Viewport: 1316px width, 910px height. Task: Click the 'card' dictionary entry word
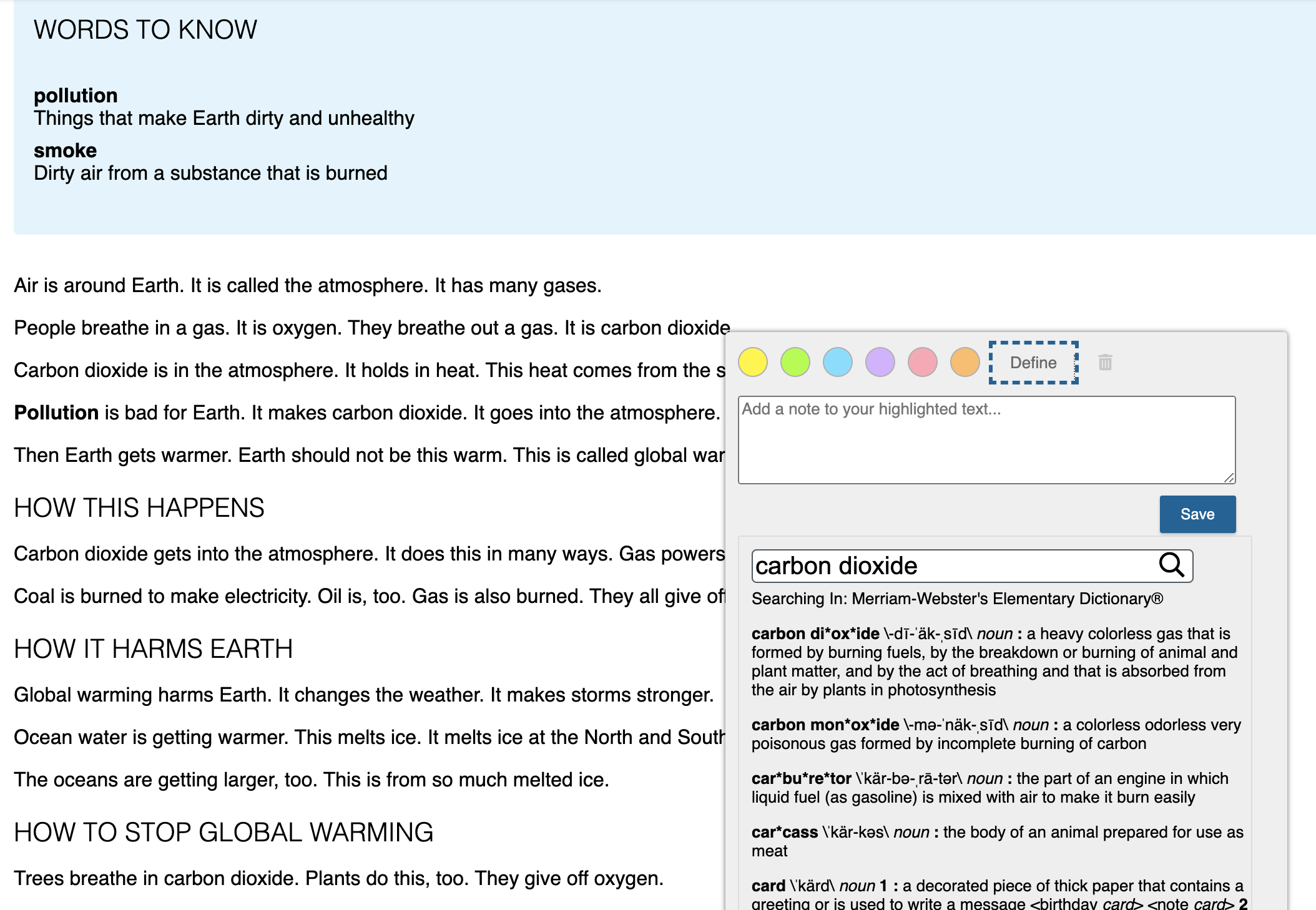[768, 886]
